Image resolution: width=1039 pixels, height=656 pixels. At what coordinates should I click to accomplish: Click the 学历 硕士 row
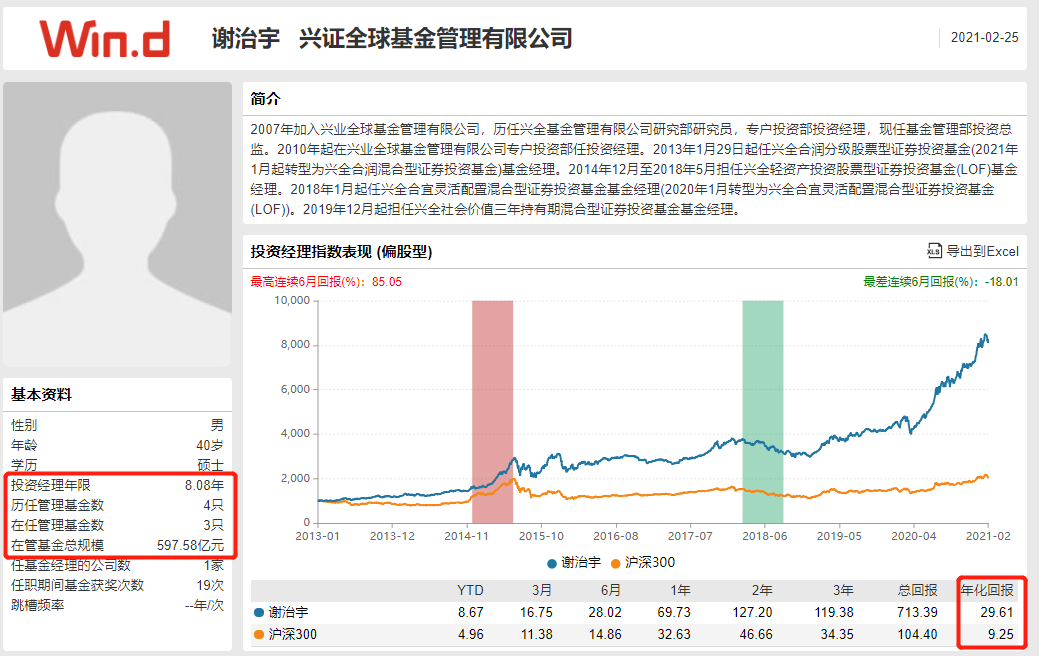[117, 465]
